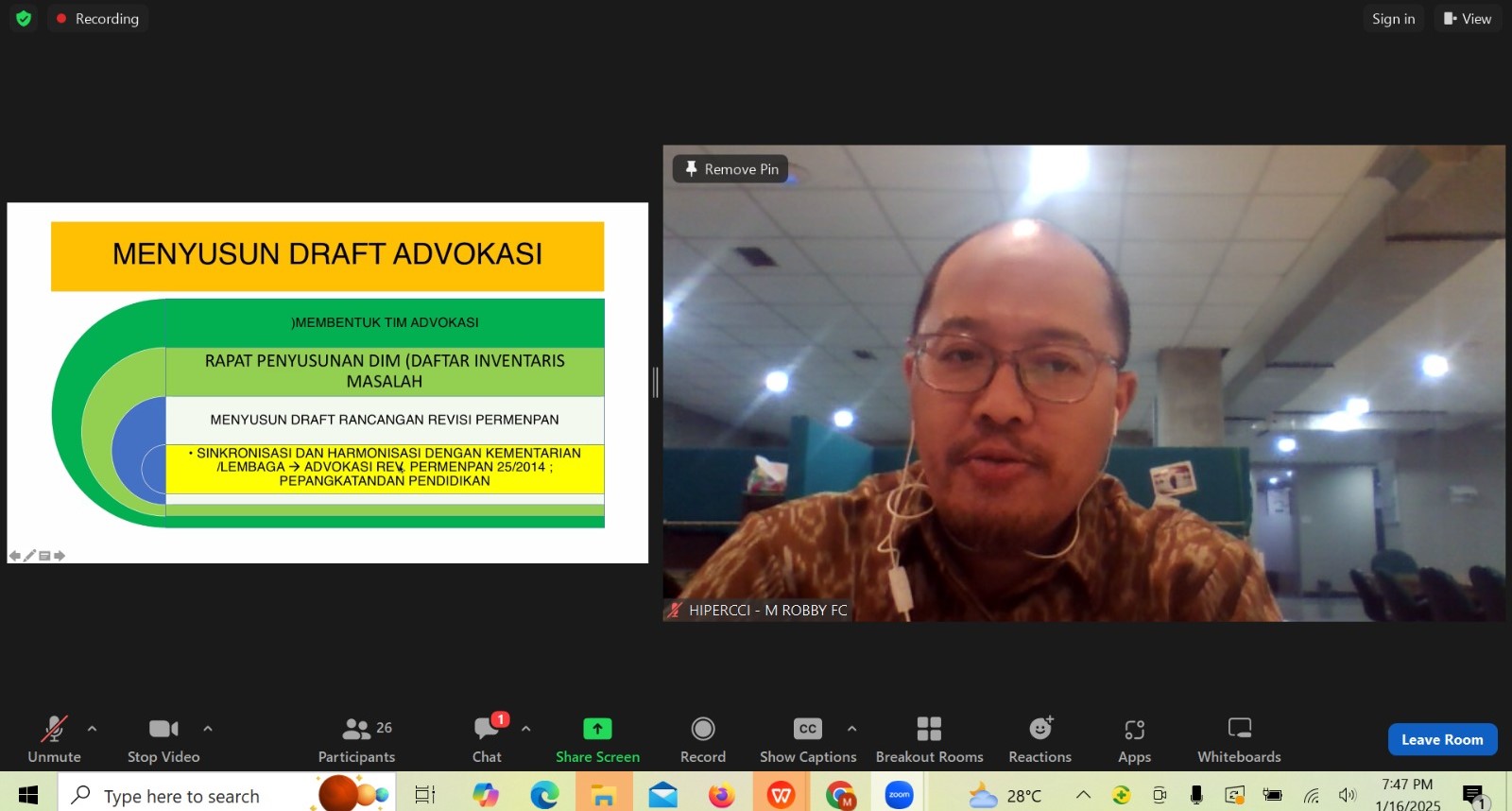
Task: Click the yellow SINKRONISASI DAN HARMONISASI box
Action: (385, 468)
